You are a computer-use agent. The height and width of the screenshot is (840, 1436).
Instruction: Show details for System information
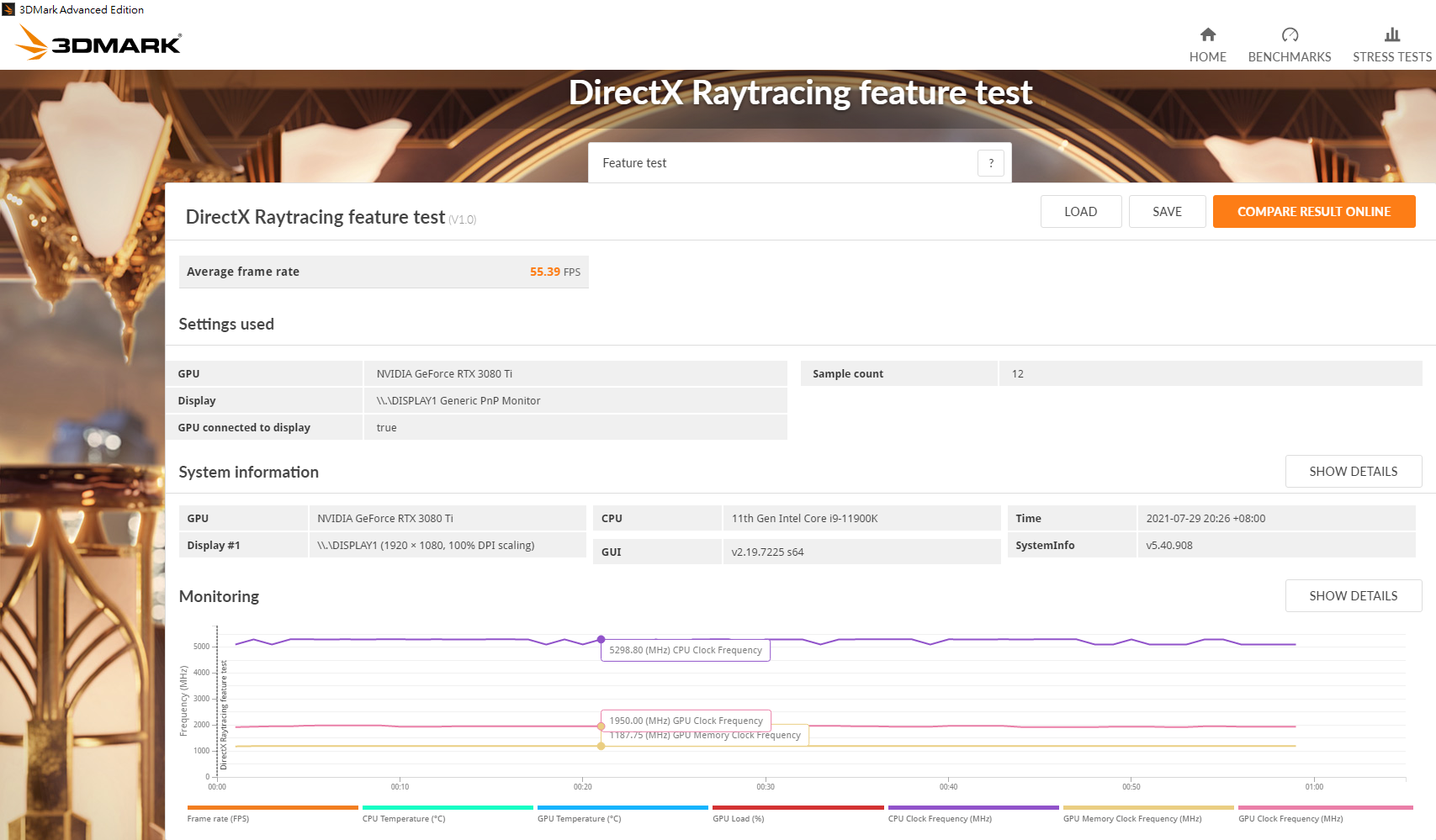(x=1354, y=472)
